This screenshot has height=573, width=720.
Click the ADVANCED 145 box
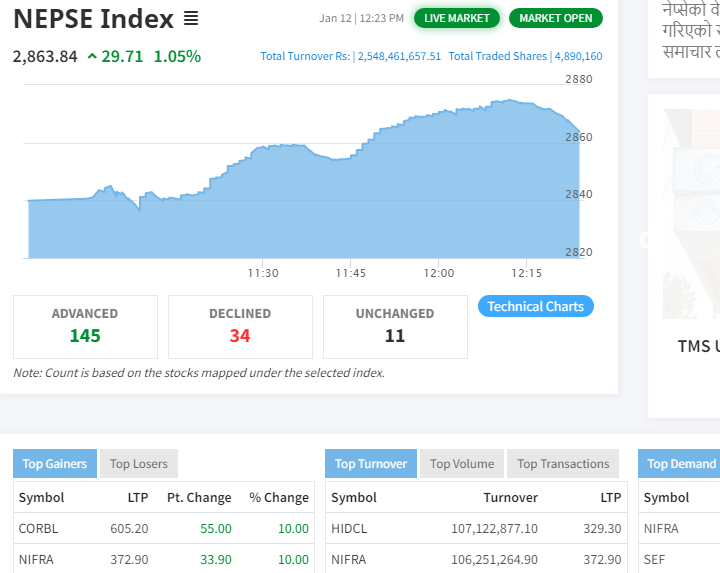[x=85, y=327]
